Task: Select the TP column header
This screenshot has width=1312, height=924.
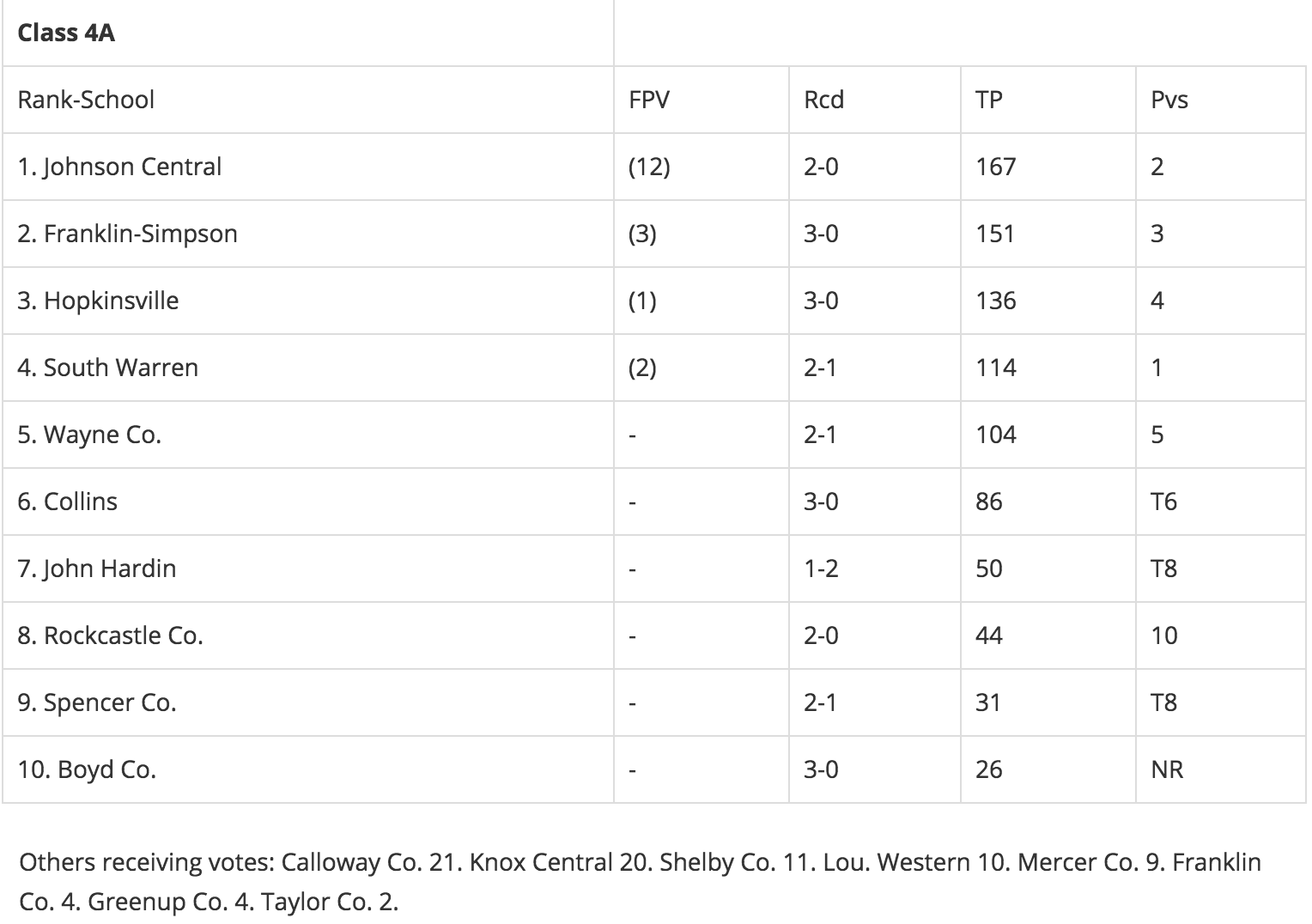Action: [989, 100]
